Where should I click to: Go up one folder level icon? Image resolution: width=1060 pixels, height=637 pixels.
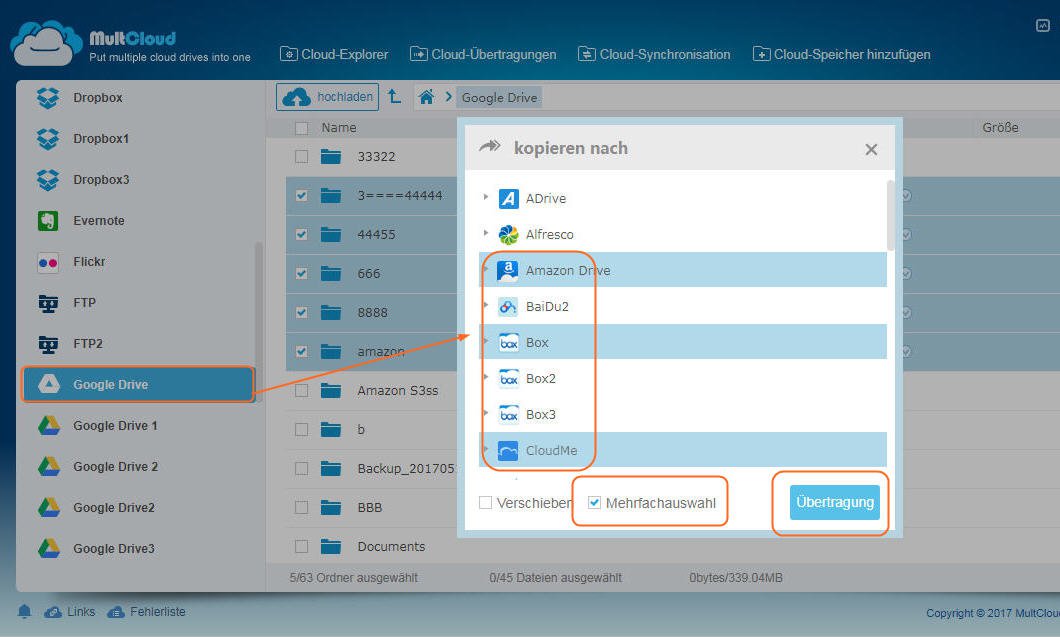[x=395, y=97]
